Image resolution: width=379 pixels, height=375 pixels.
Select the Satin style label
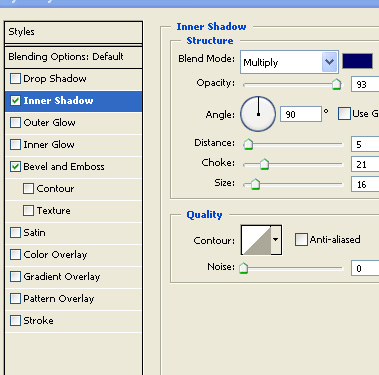[x=34, y=233]
